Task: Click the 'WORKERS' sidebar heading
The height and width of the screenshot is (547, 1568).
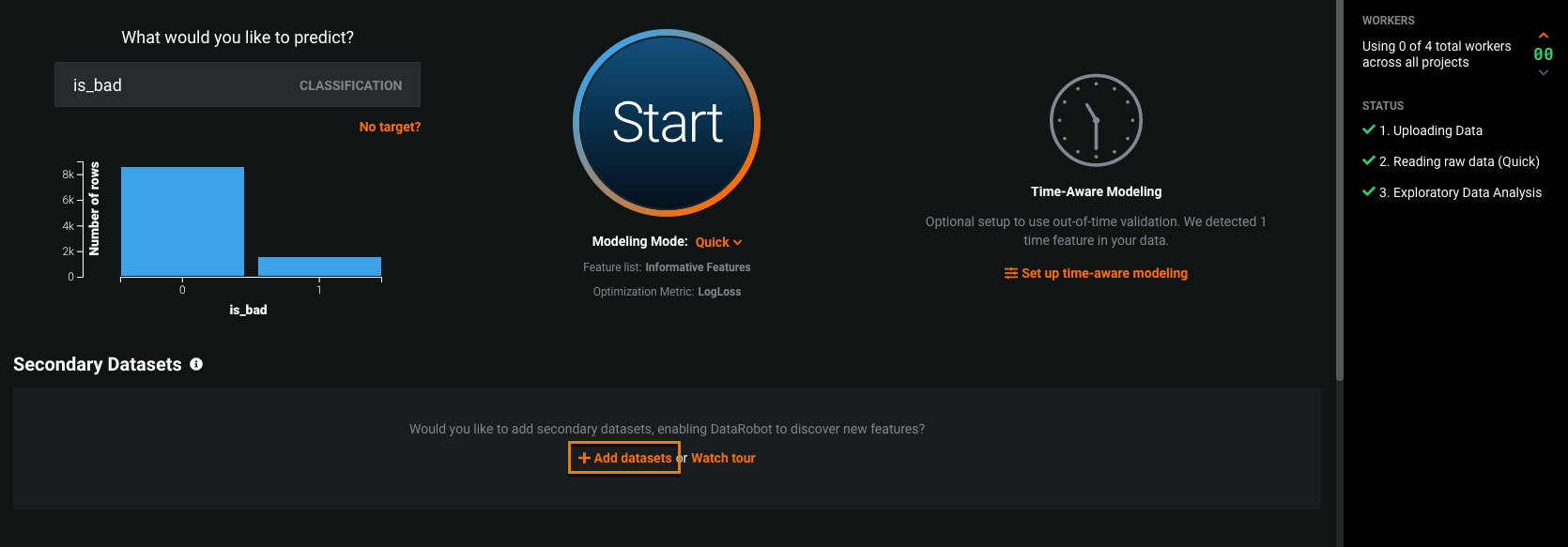Action: click(x=1388, y=21)
